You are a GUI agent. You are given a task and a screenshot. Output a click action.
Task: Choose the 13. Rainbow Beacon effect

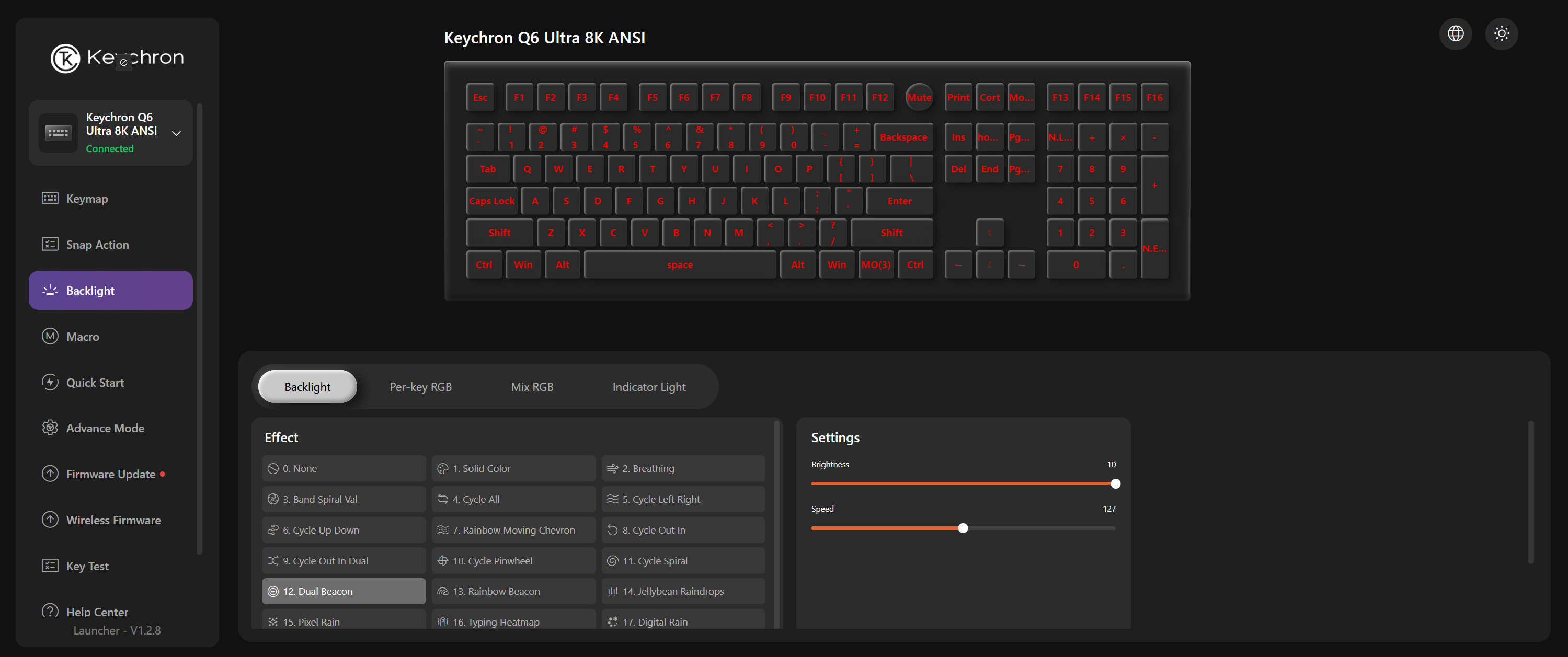pyautogui.click(x=513, y=591)
